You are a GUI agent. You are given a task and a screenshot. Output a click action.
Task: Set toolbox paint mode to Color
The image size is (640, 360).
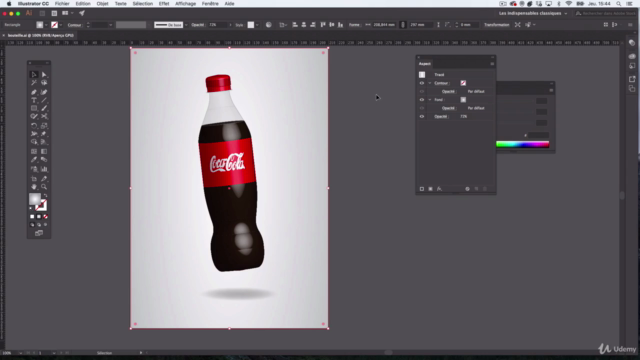click(x=32, y=217)
